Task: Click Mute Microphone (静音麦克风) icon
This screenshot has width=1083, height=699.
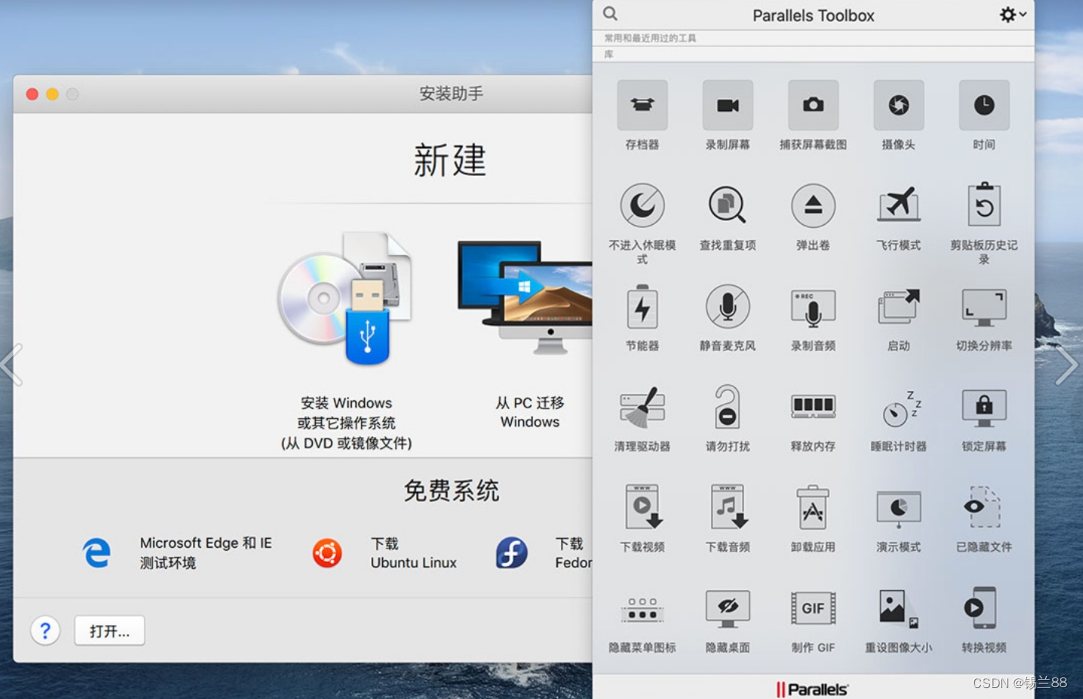Action: 727,307
